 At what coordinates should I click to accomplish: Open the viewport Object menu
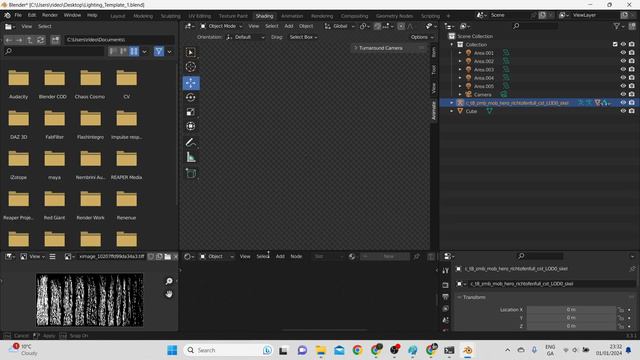[x=306, y=26]
